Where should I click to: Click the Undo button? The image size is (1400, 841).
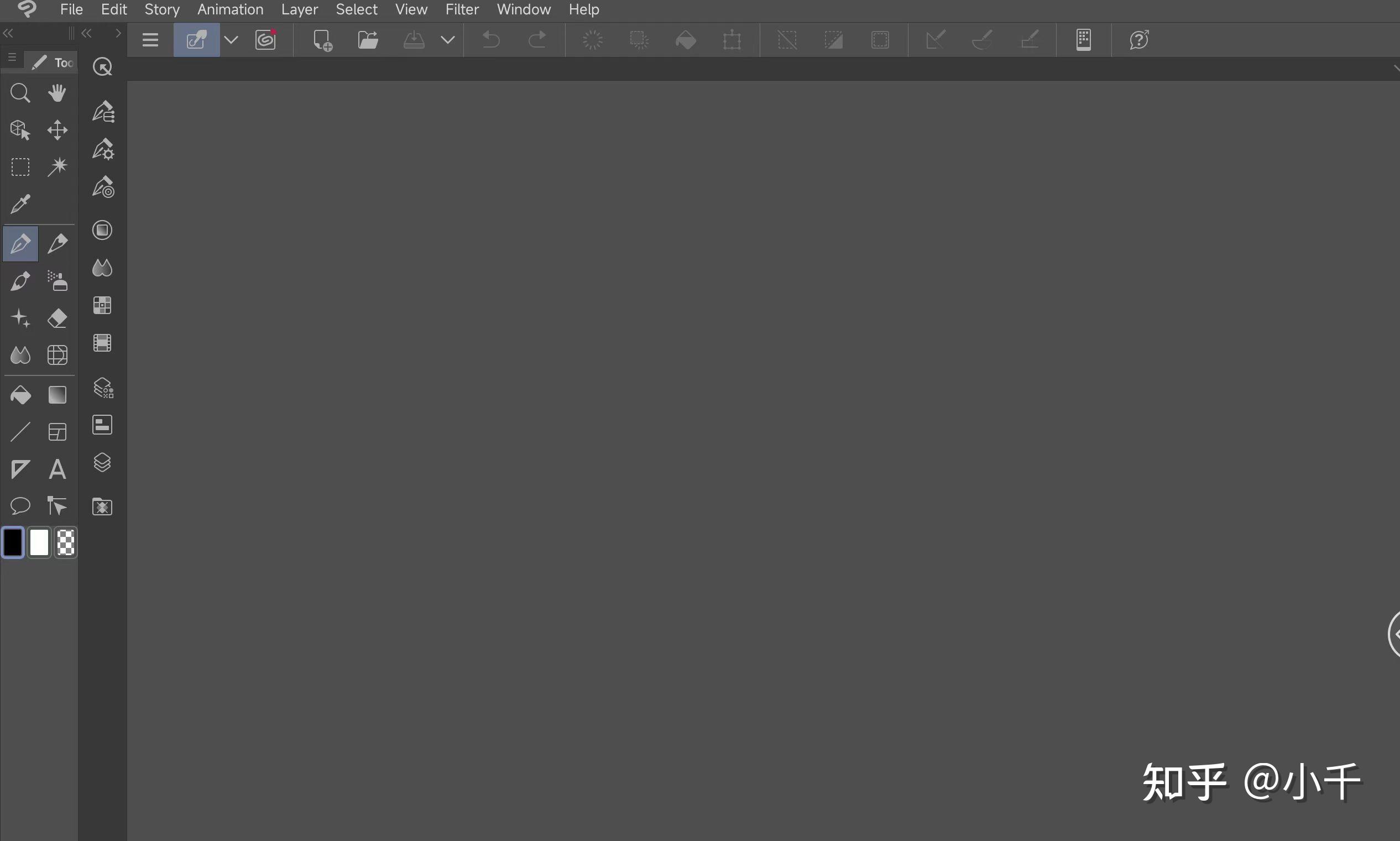pyautogui.click(x=489, y=40)
